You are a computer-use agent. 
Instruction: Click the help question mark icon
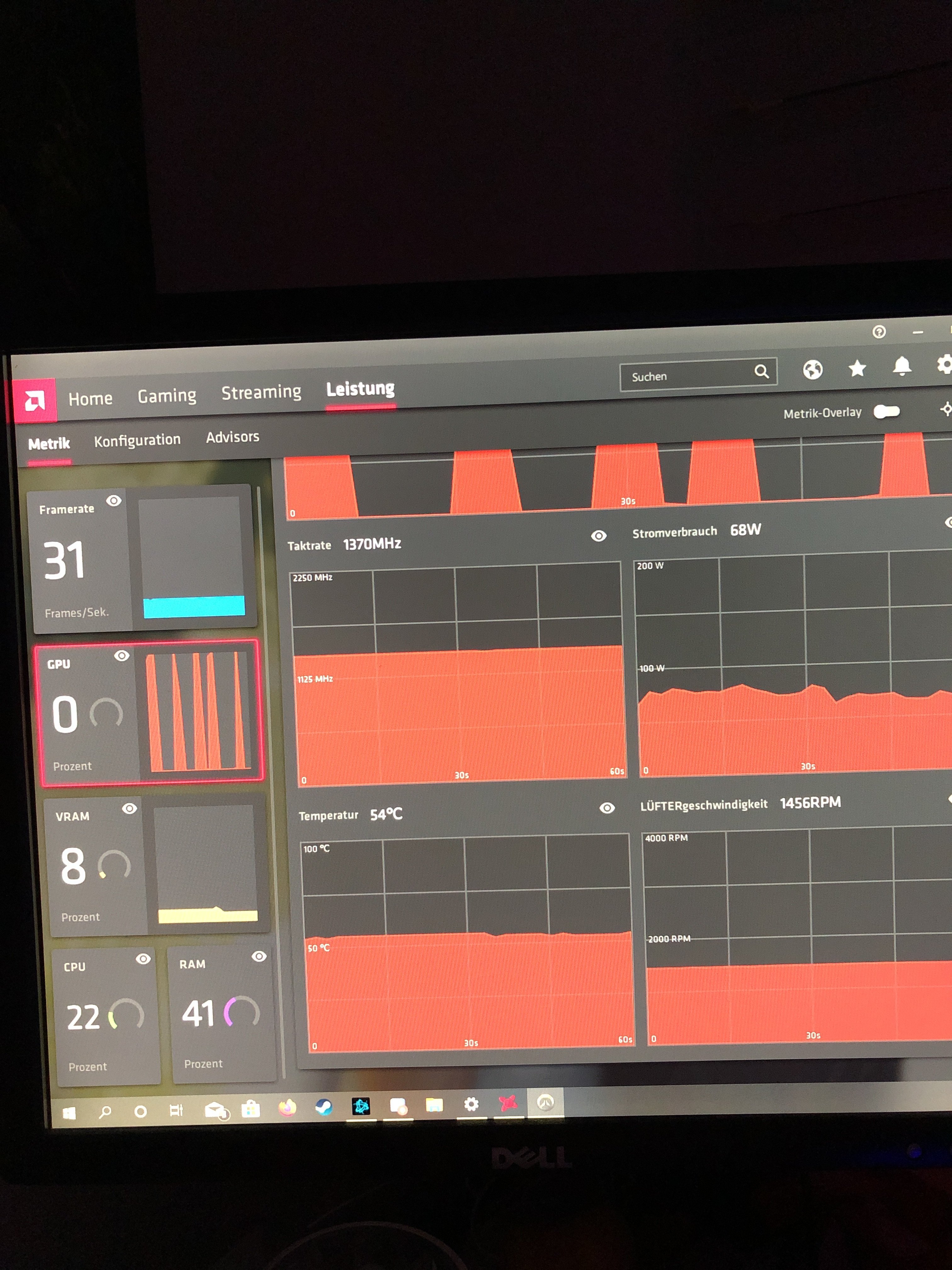point(879,332)
